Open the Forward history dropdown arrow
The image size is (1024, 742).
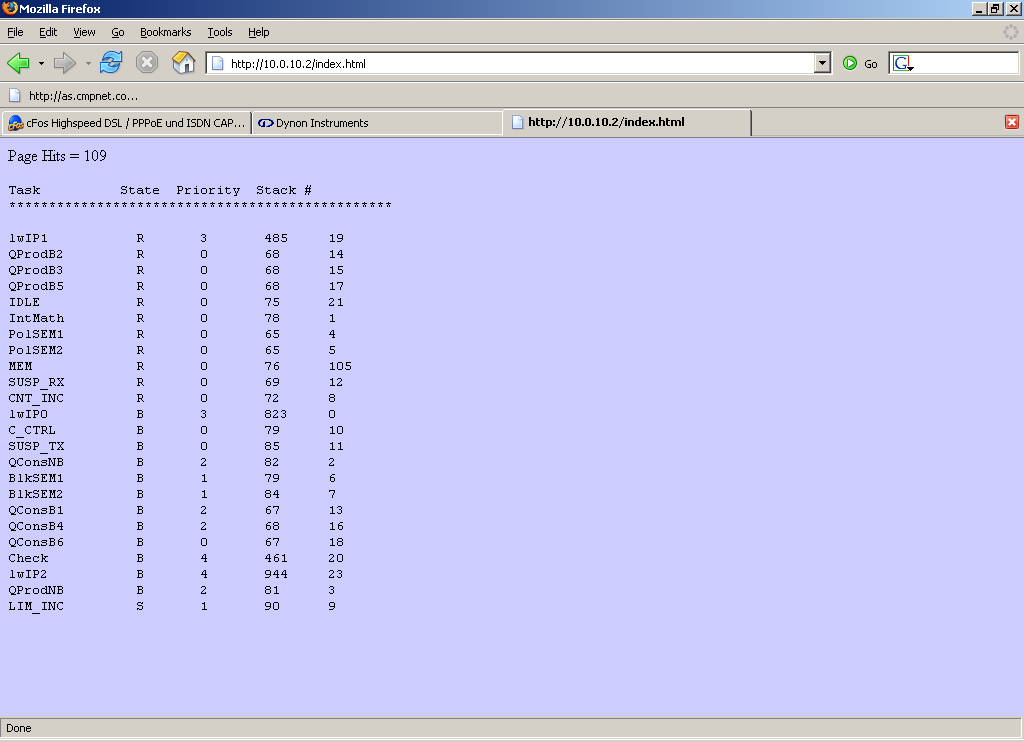88,64
